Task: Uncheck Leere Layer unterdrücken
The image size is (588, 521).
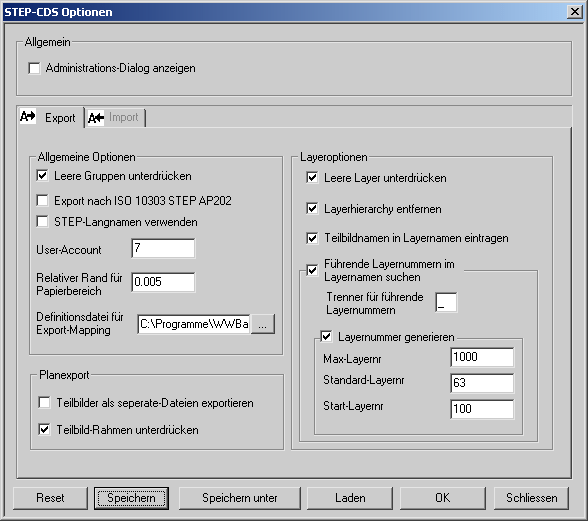Action: click(312, 177)
